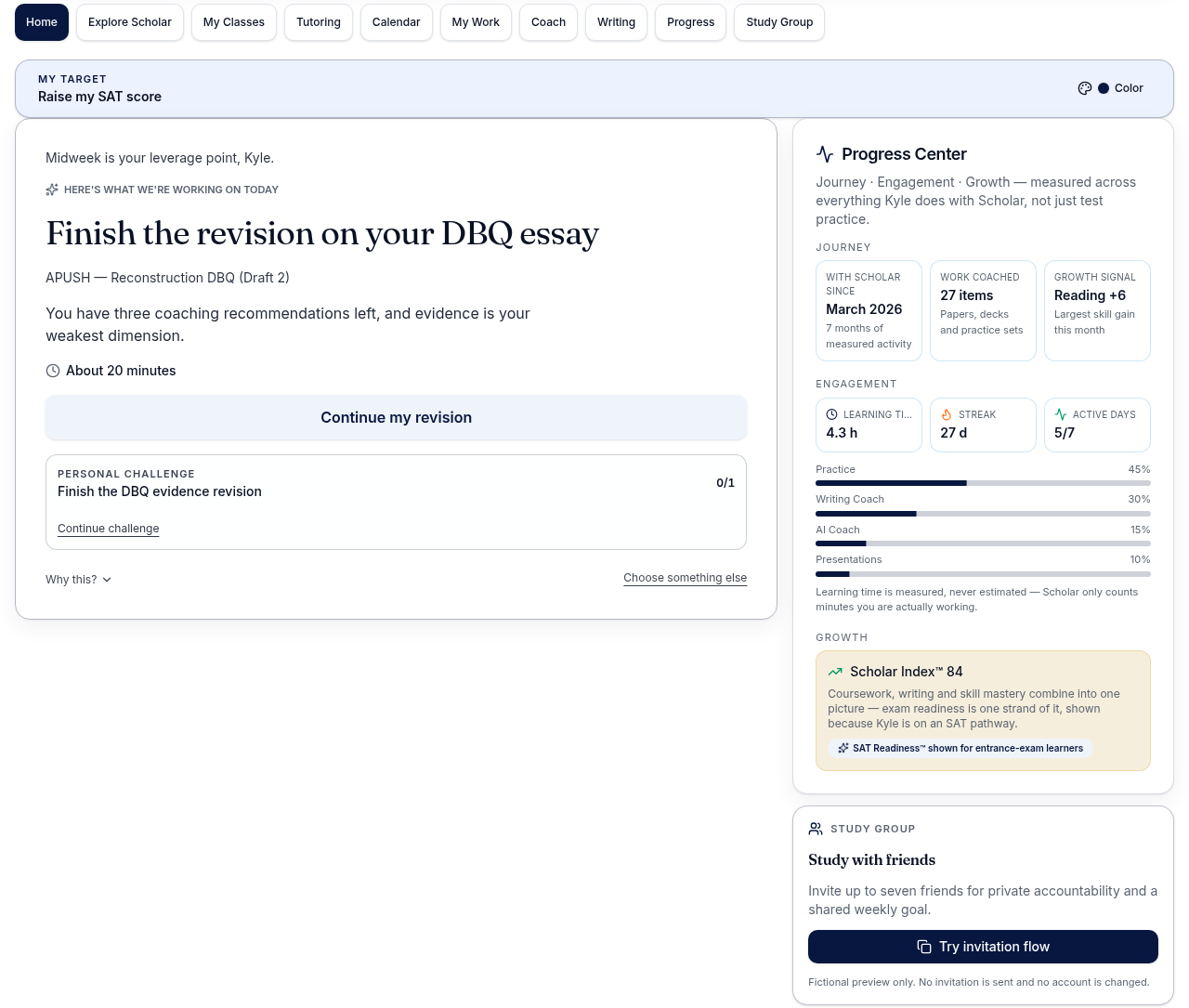Click the sparkle icon before Here's what we're working on

52,190
